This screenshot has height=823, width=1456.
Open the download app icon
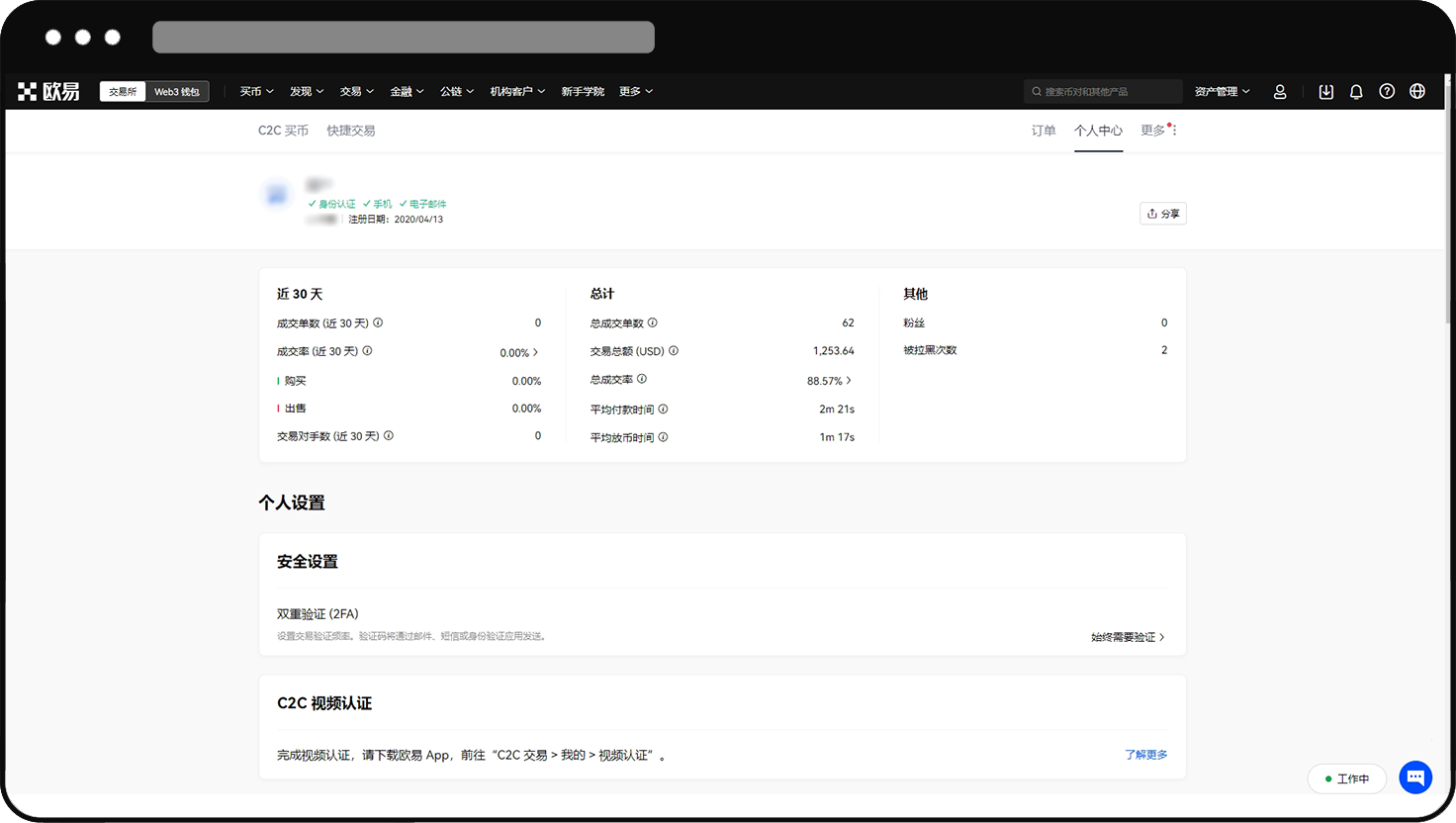1325,91
